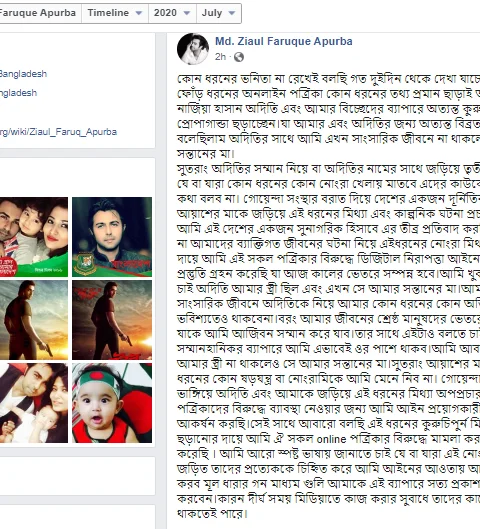Open the July month dropdown

point(219,13)
